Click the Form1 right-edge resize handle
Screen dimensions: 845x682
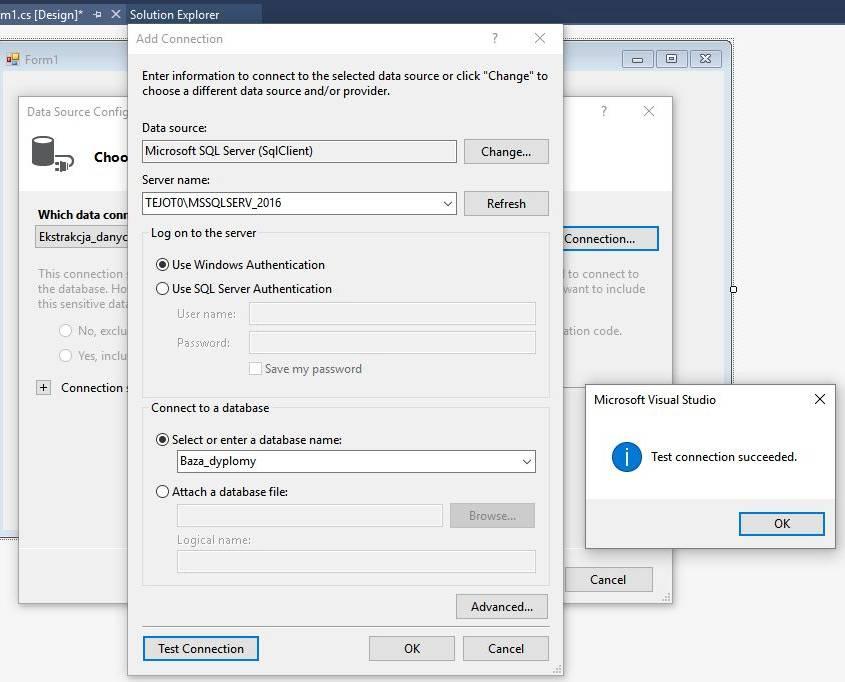[x=733, y=289]
